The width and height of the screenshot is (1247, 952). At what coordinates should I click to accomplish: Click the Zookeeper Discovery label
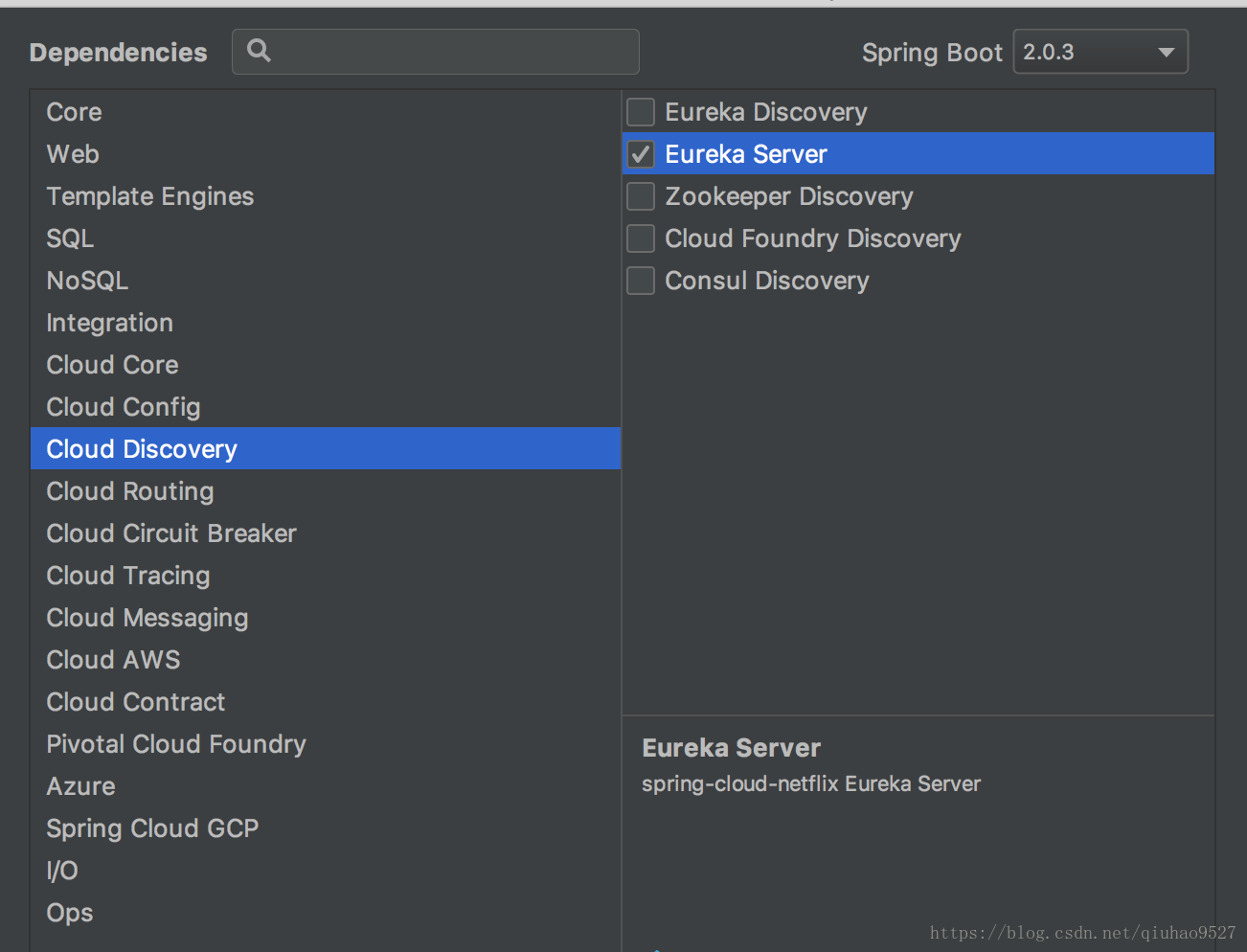tap(789, 196)
